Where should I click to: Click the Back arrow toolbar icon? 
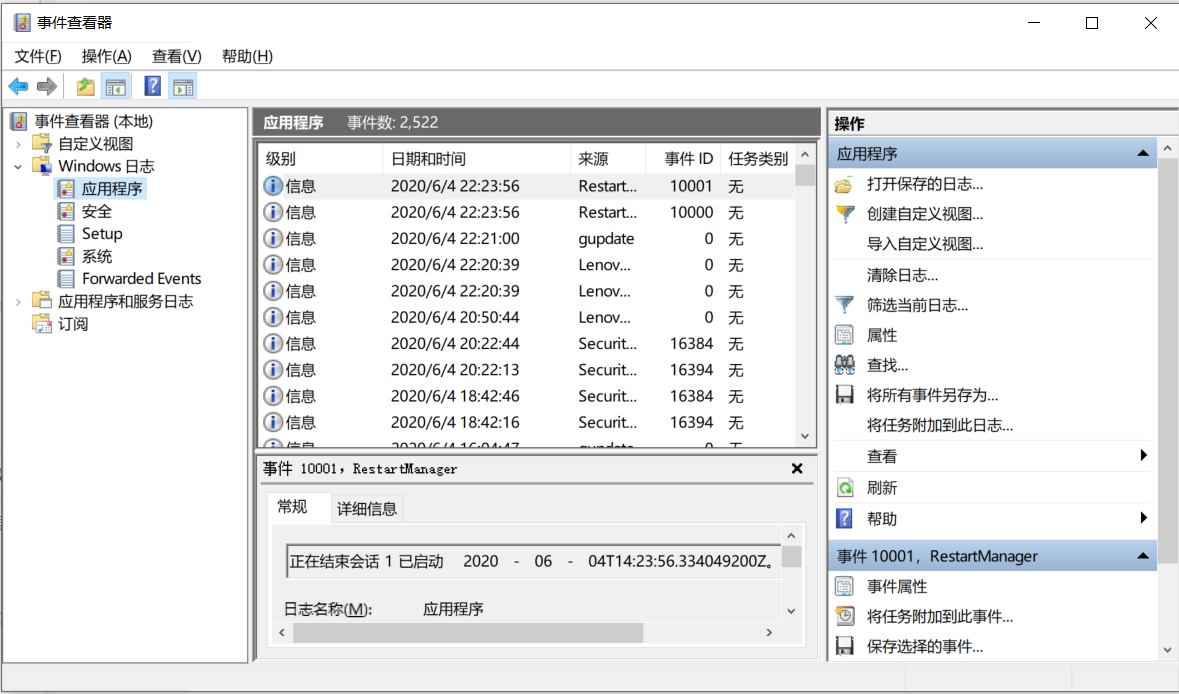[x=19, y=86]
